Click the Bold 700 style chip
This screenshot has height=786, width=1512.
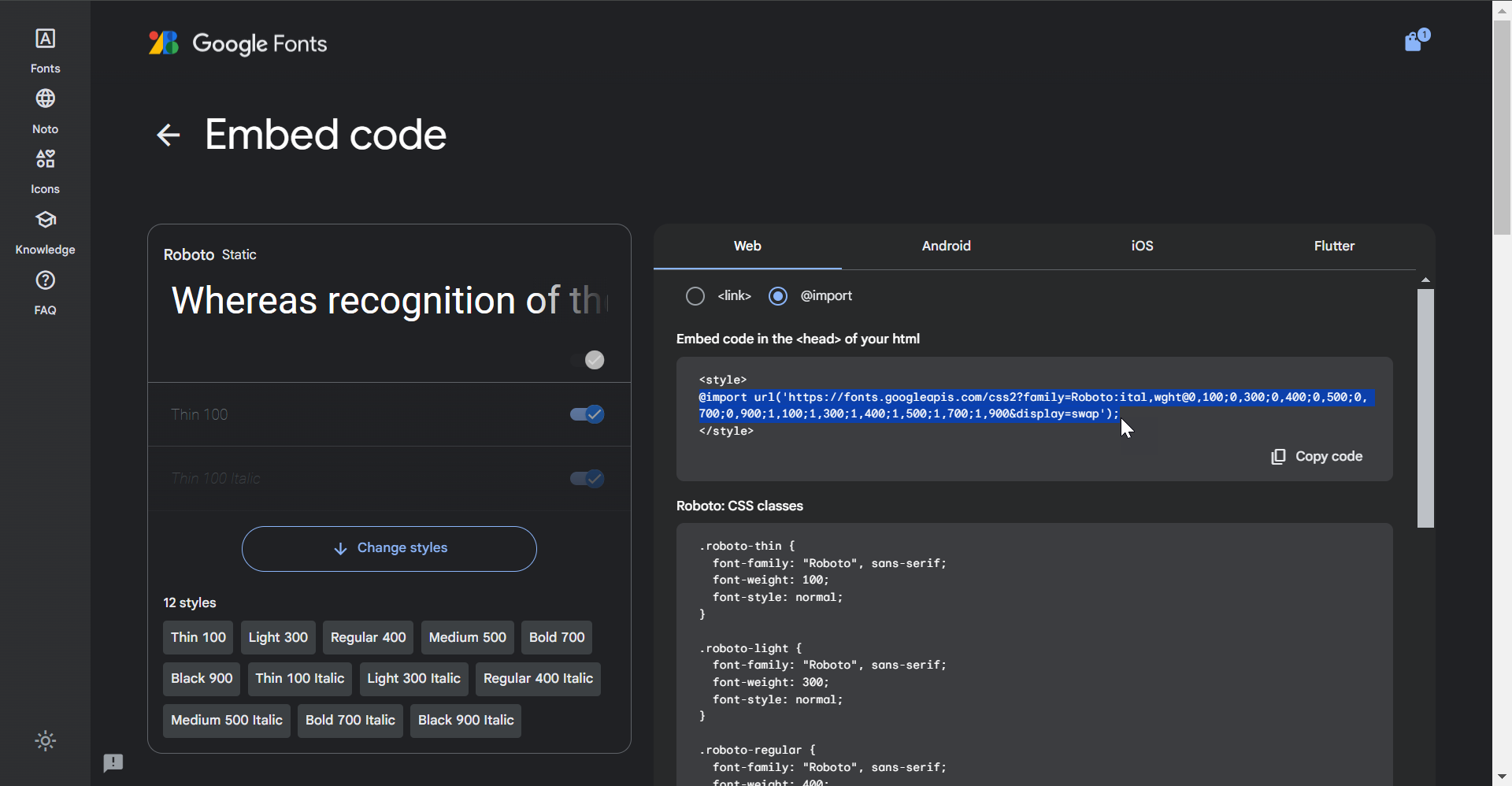(x=557, y=637)
